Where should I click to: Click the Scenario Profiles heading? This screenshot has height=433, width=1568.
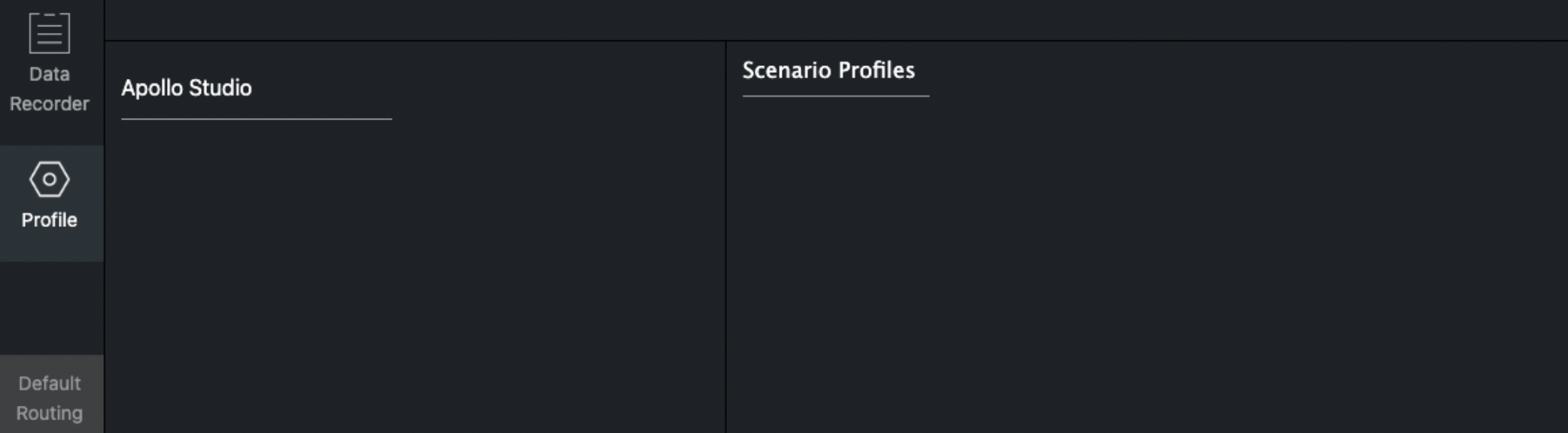[x=828, y=71]
